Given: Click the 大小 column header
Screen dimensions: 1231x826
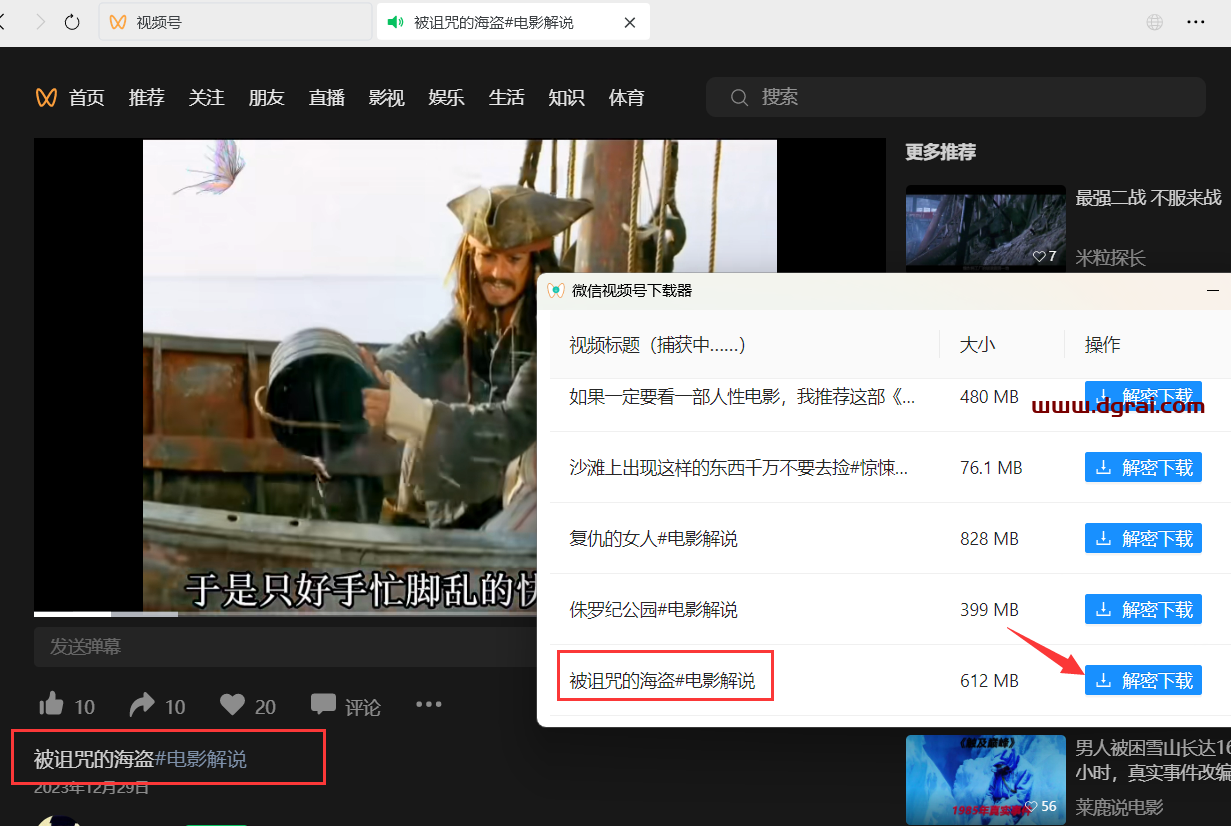Looking at the screenshot, I should point(977,345).
